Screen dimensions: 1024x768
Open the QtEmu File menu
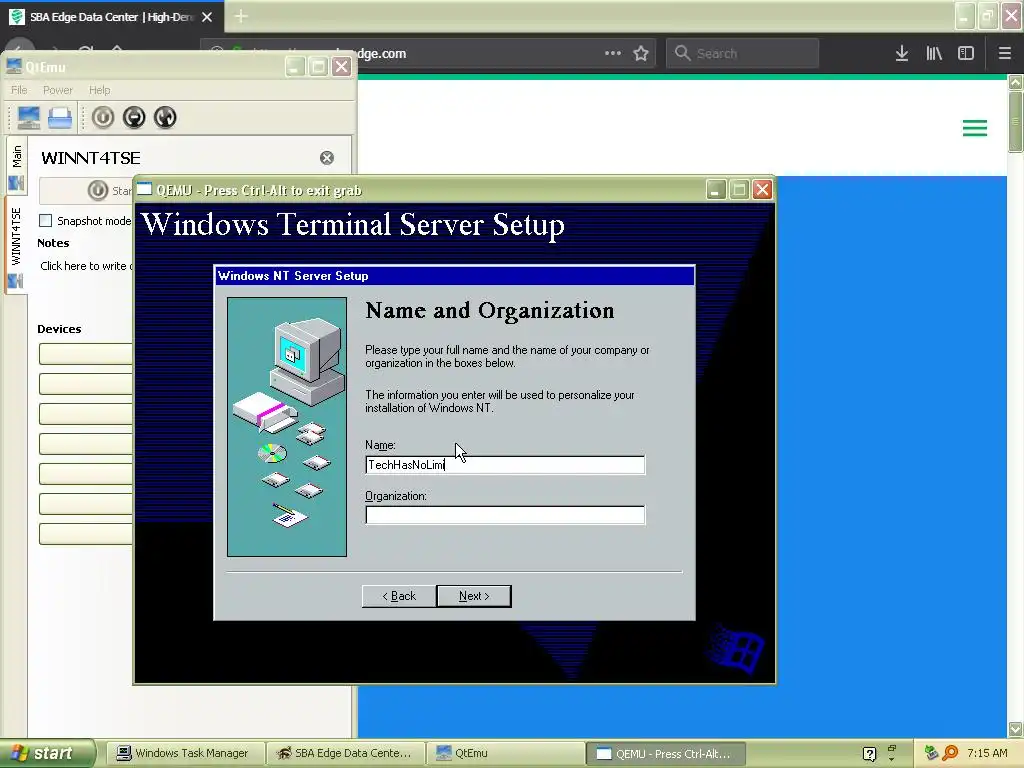point(19,90)
